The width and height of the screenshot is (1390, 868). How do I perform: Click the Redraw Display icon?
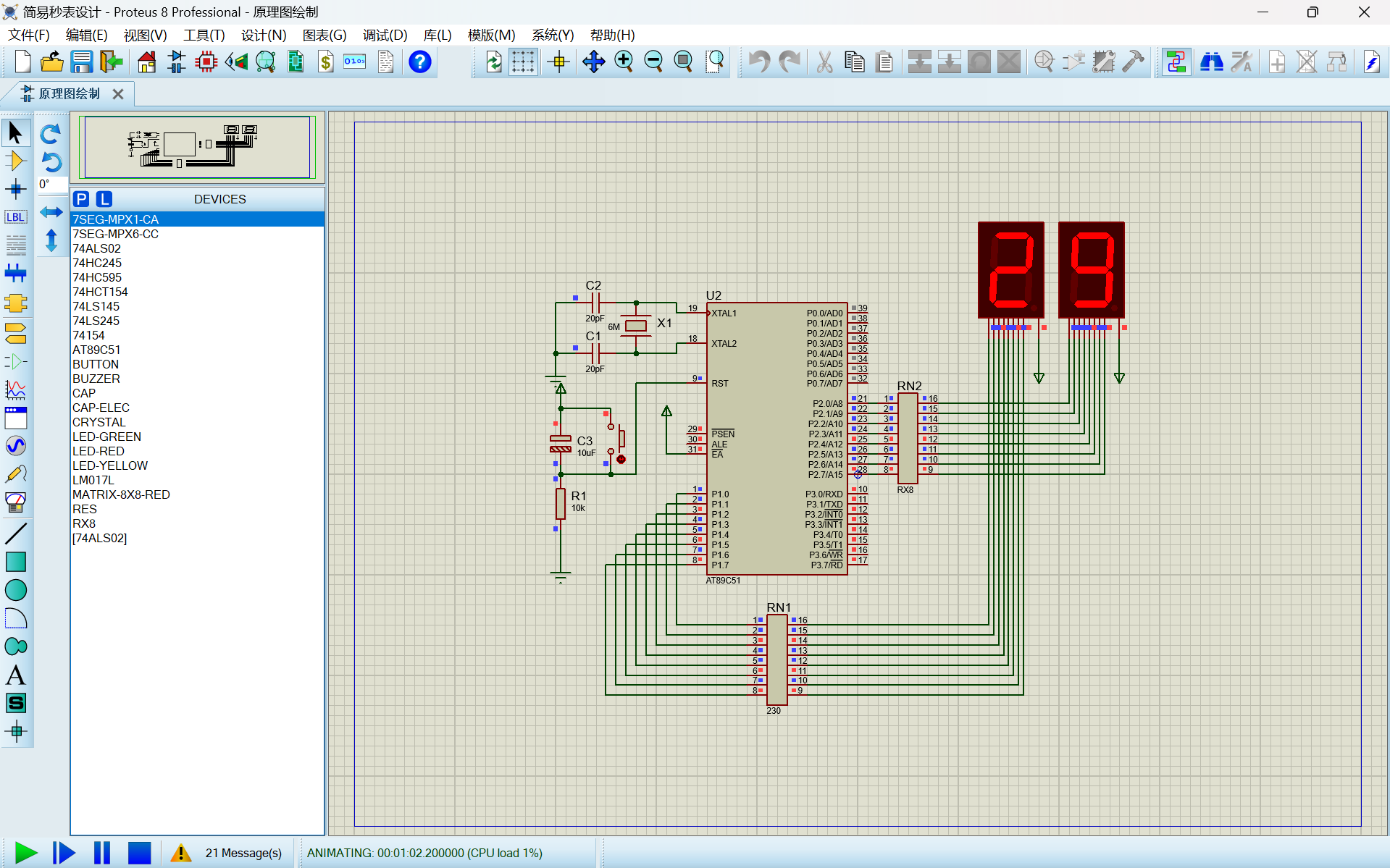[494, 62]
